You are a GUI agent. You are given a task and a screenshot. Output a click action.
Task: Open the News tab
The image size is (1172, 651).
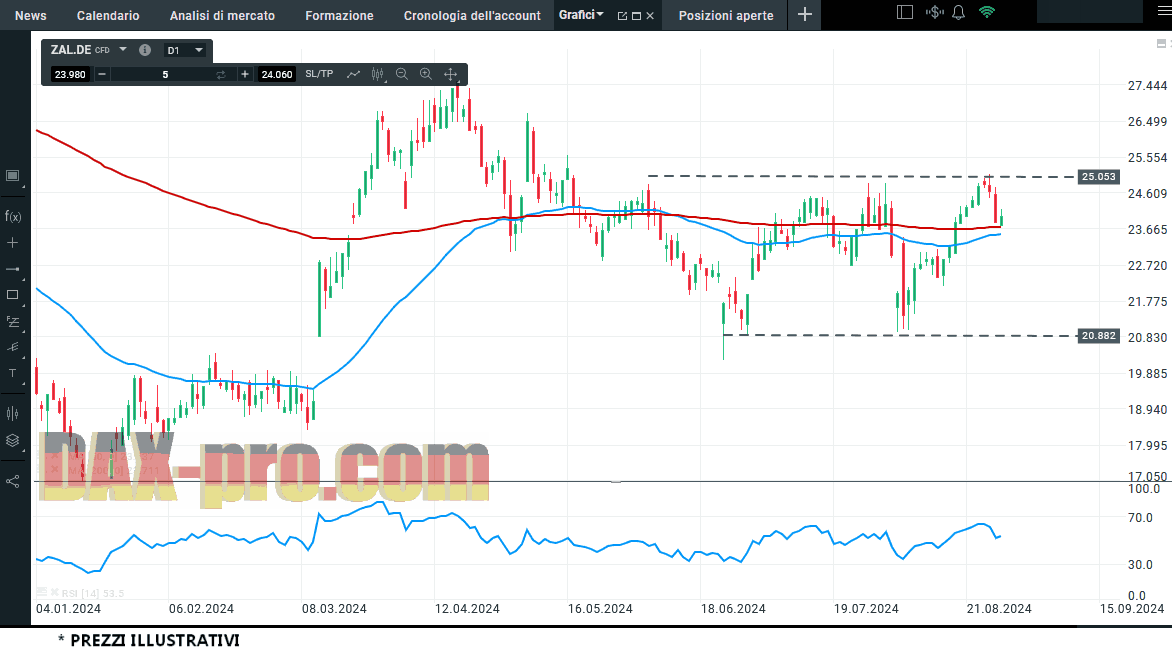(31, 16)
